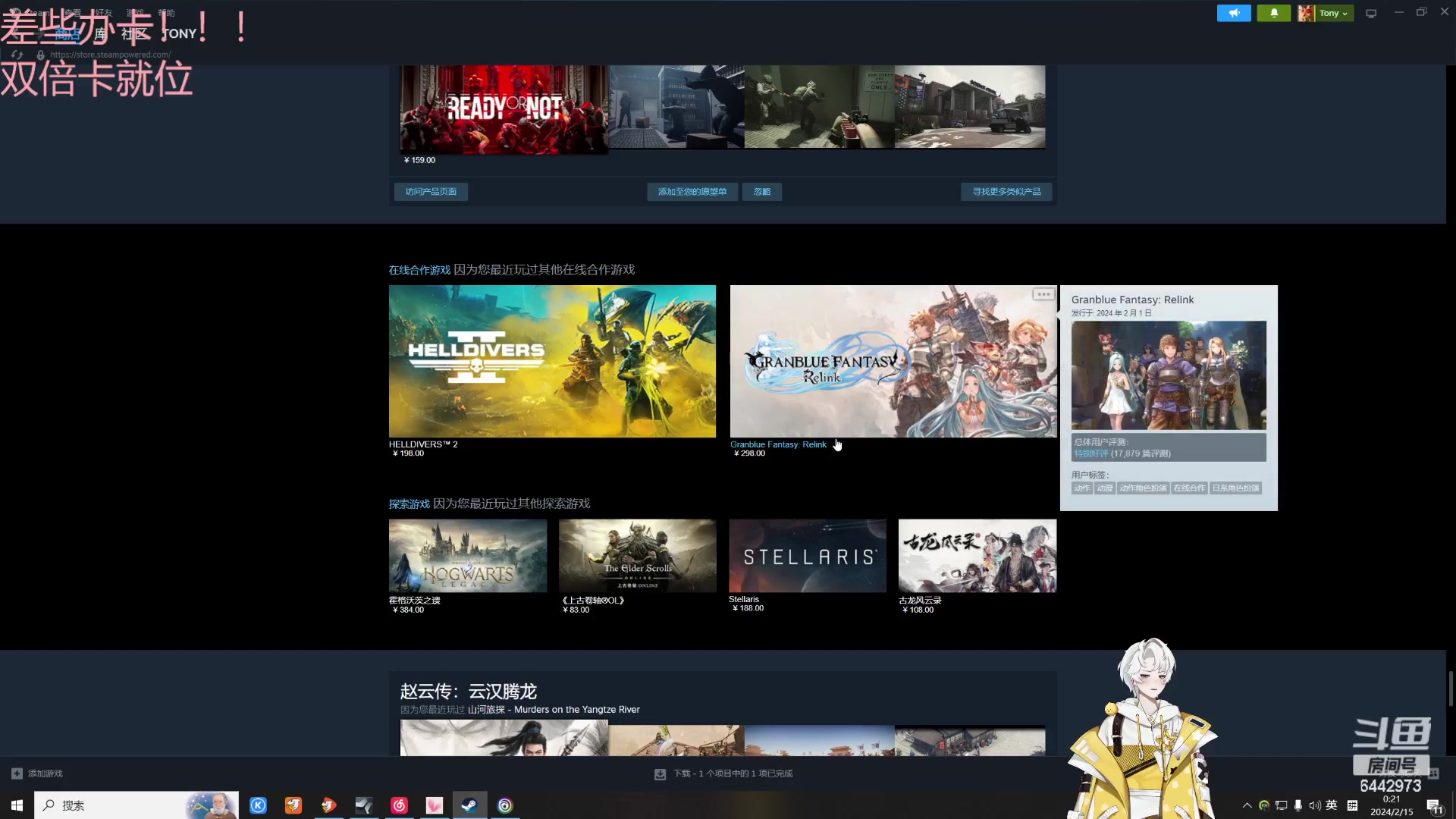Open the pink app on taskbar
Image resolution: width=1456 pixels, height=819 pixels.
tap(435, 805)
